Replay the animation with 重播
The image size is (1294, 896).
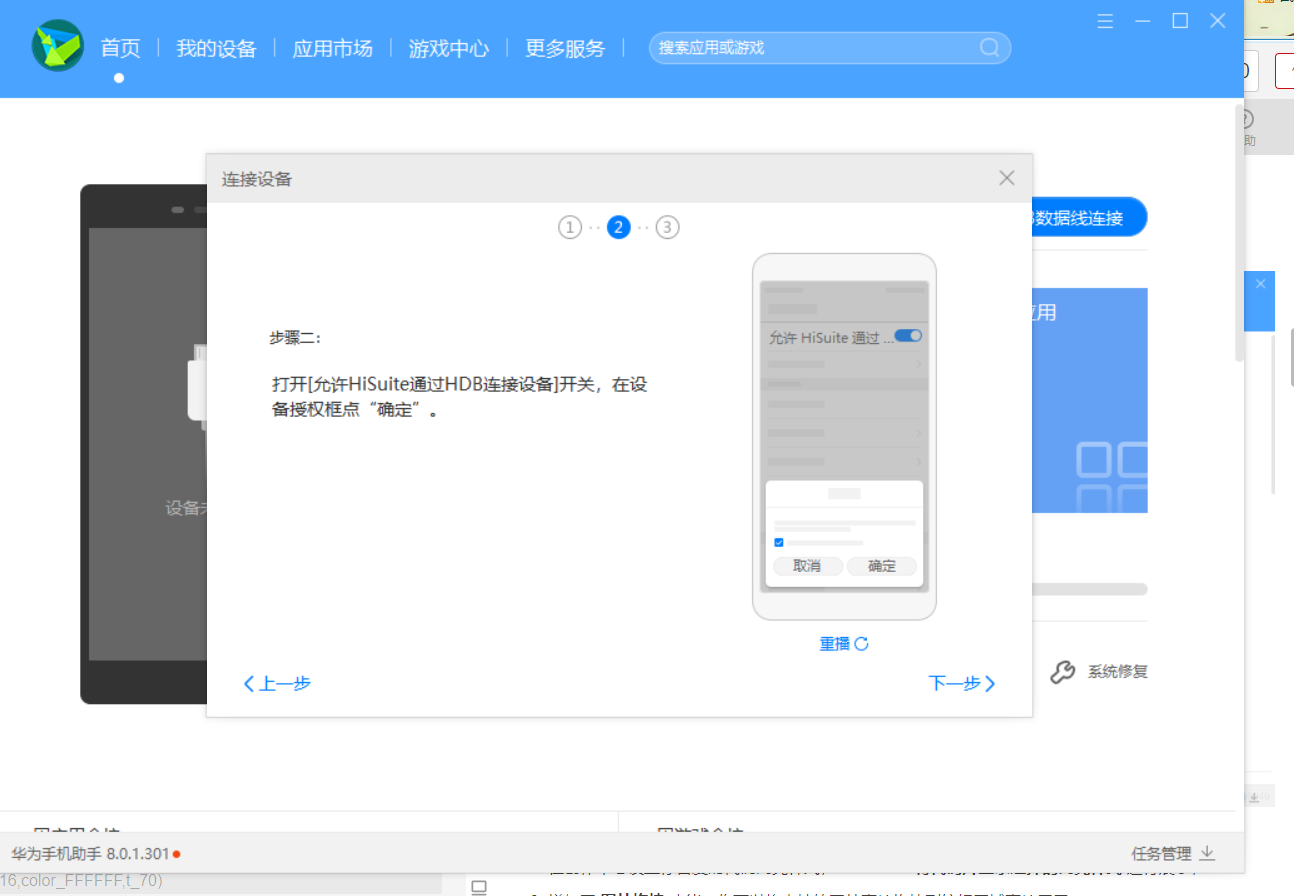coord(844,644)
